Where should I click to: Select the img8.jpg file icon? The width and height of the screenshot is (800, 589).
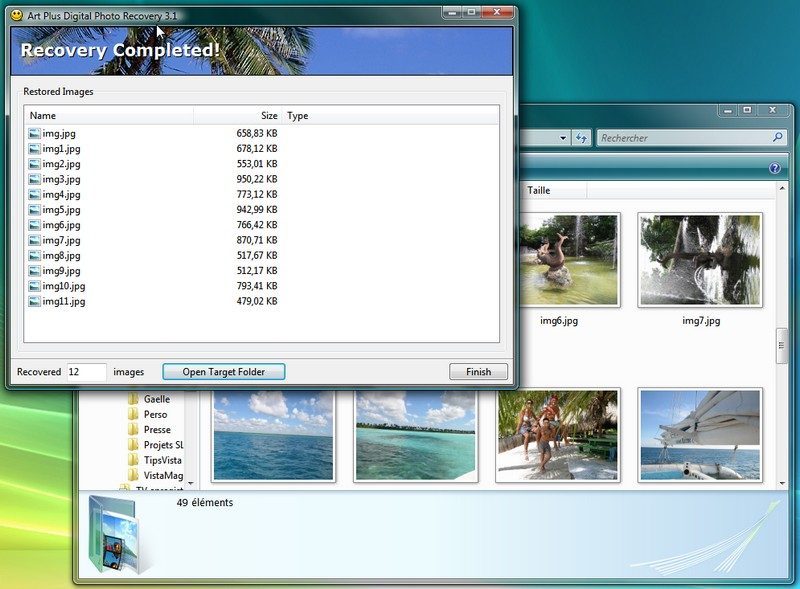pos(35,256)
